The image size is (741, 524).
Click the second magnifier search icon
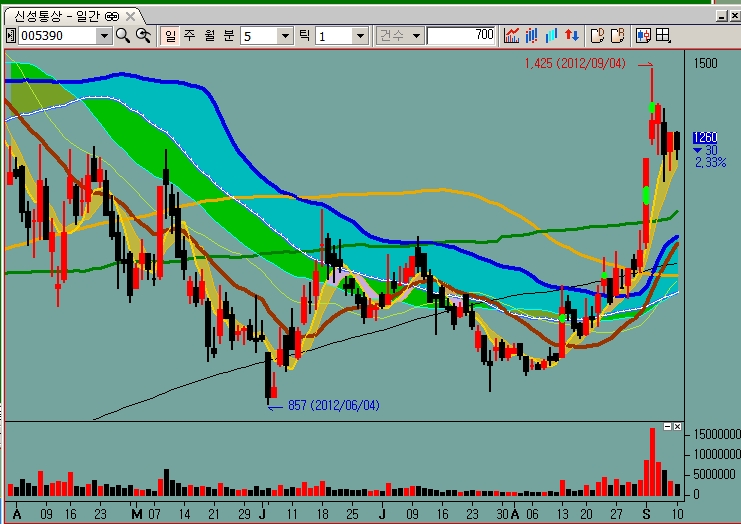point(143,35)
